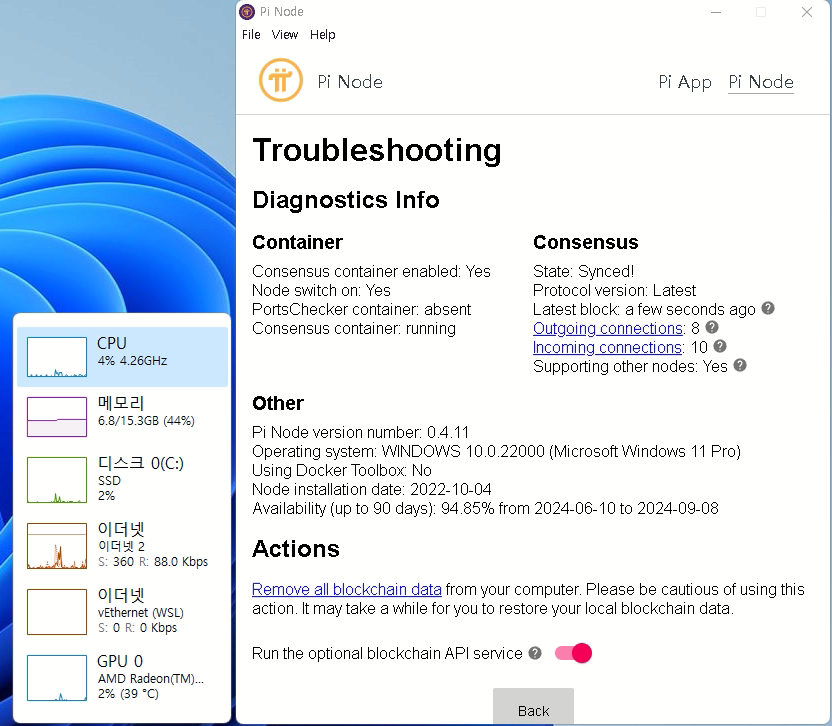The image size is (832, 726).
Task: Click 'Using Docker Toolbox: No' text
Action: tap(342, 470)
